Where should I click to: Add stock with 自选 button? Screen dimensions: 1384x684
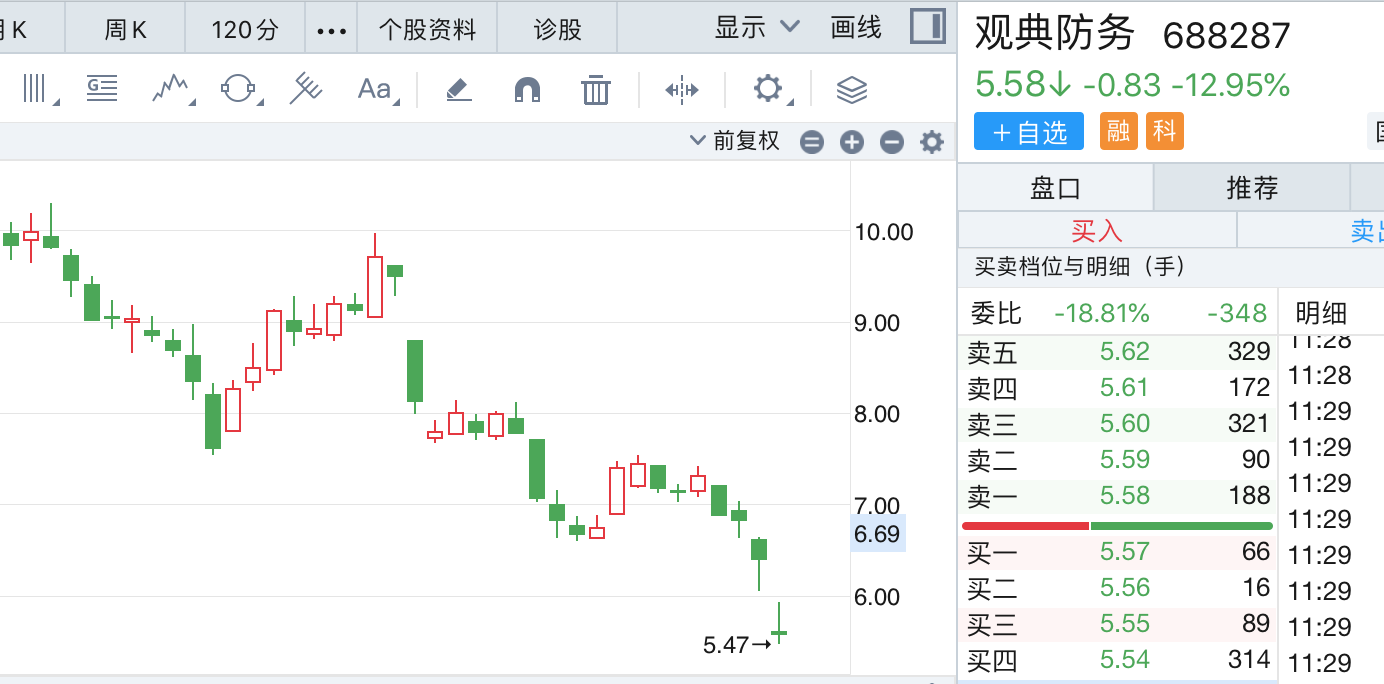pos(1029,132)
